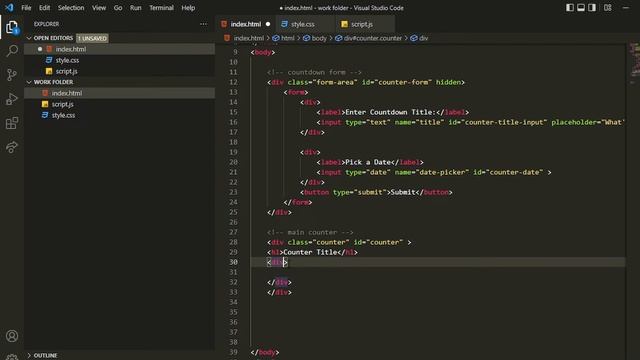This screenshot has height=360, width=640.
Task: Open the Go menu
Action: point(118,8)
